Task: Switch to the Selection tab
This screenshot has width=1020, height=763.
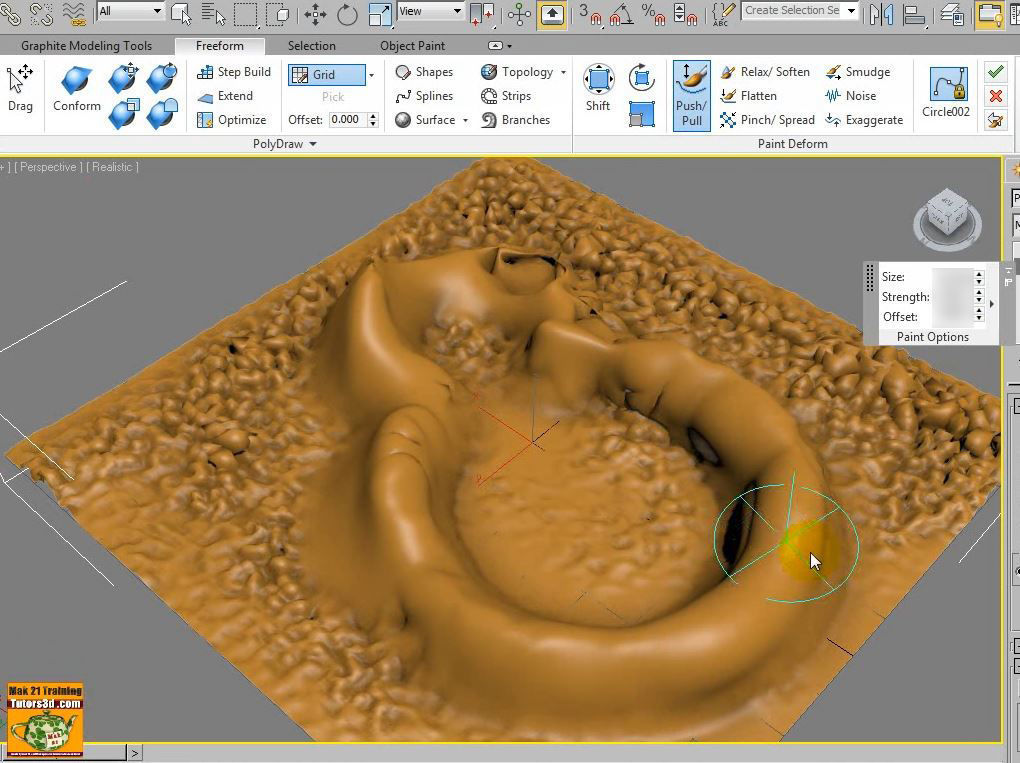Action: click(311, 45)
